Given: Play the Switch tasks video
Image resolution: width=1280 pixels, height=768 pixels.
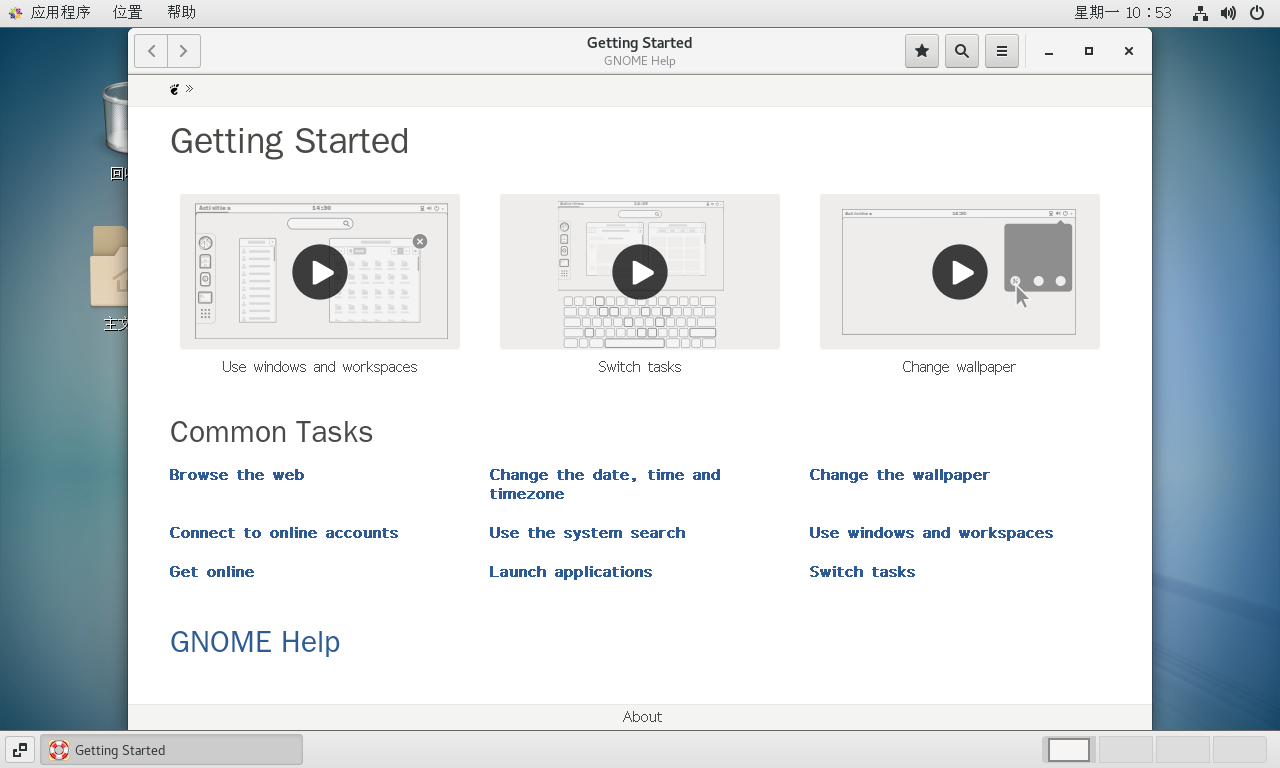Looking at the screenshot, I should 640,272.
